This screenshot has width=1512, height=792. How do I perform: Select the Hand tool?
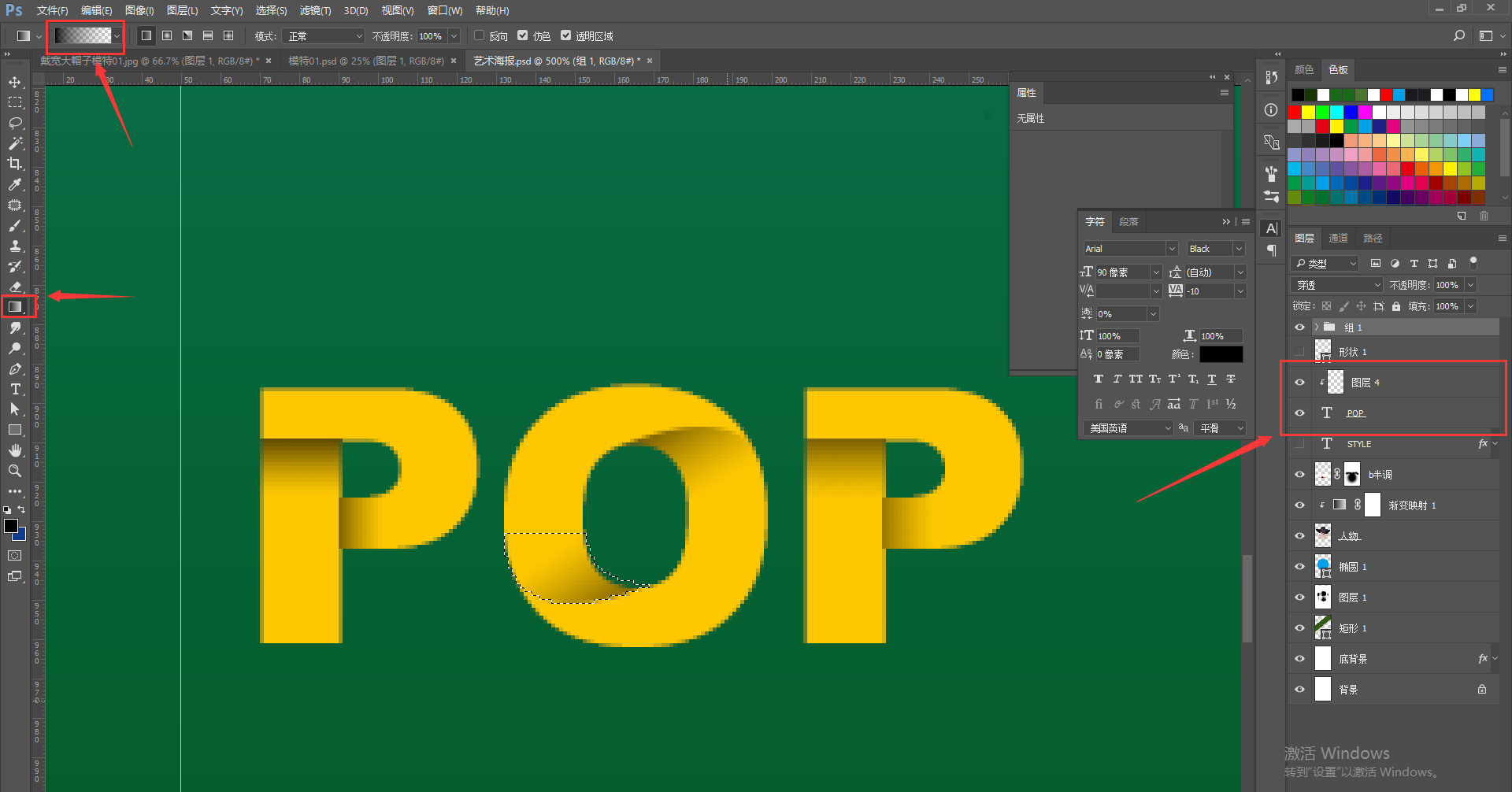[x=15, y=450]
